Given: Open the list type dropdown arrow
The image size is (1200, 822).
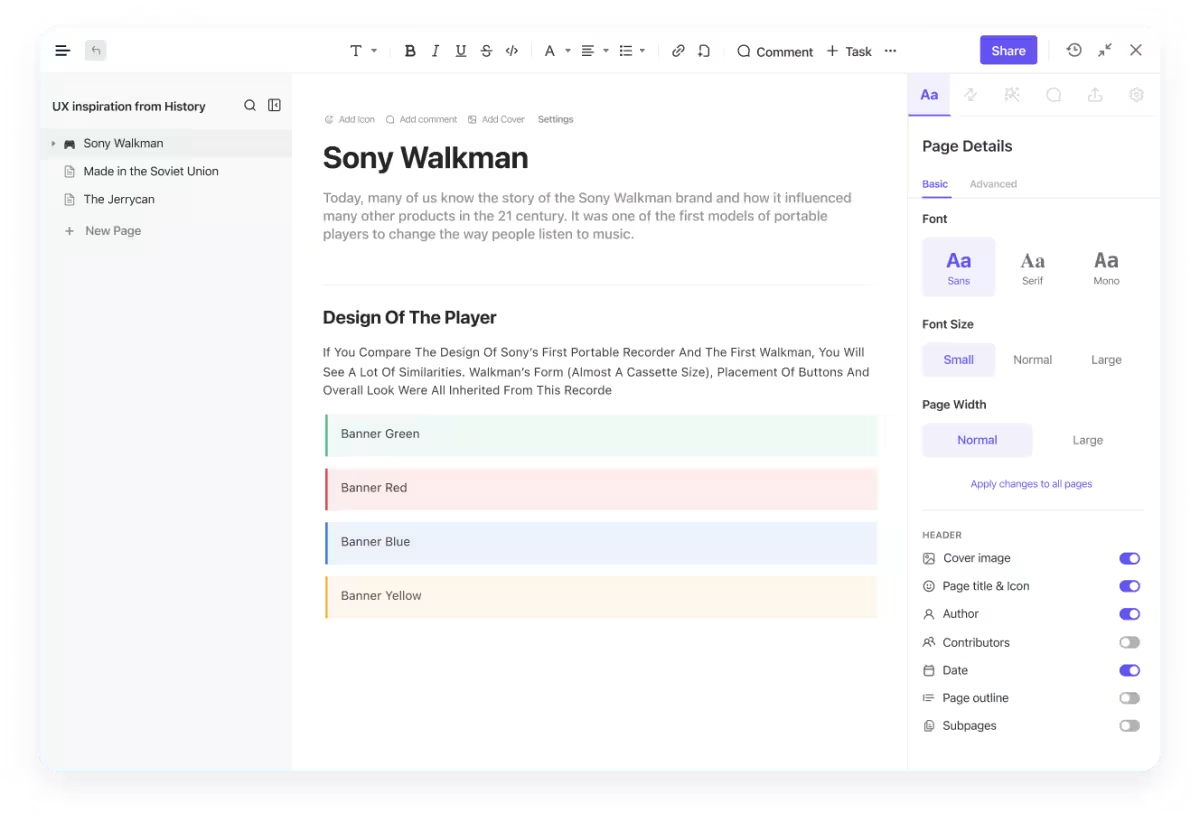Looking at the screenshot, I should tap(642, 51).
